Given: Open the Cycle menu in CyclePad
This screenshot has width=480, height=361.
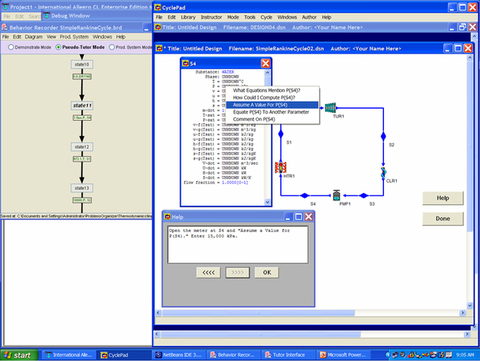Looking at the screenshot, I should click(x=266, y=17).
